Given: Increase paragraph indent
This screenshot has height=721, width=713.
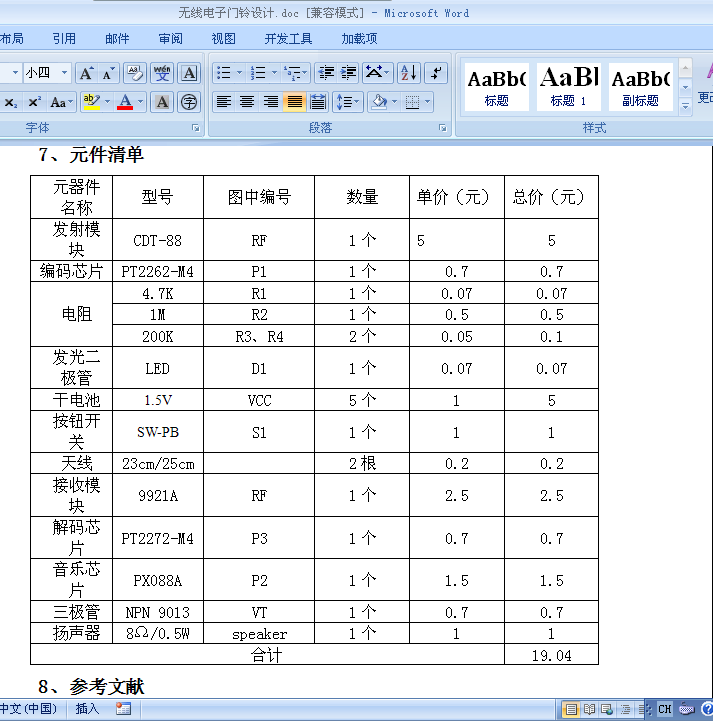Looking at the screenshot, I should [348, 73].
